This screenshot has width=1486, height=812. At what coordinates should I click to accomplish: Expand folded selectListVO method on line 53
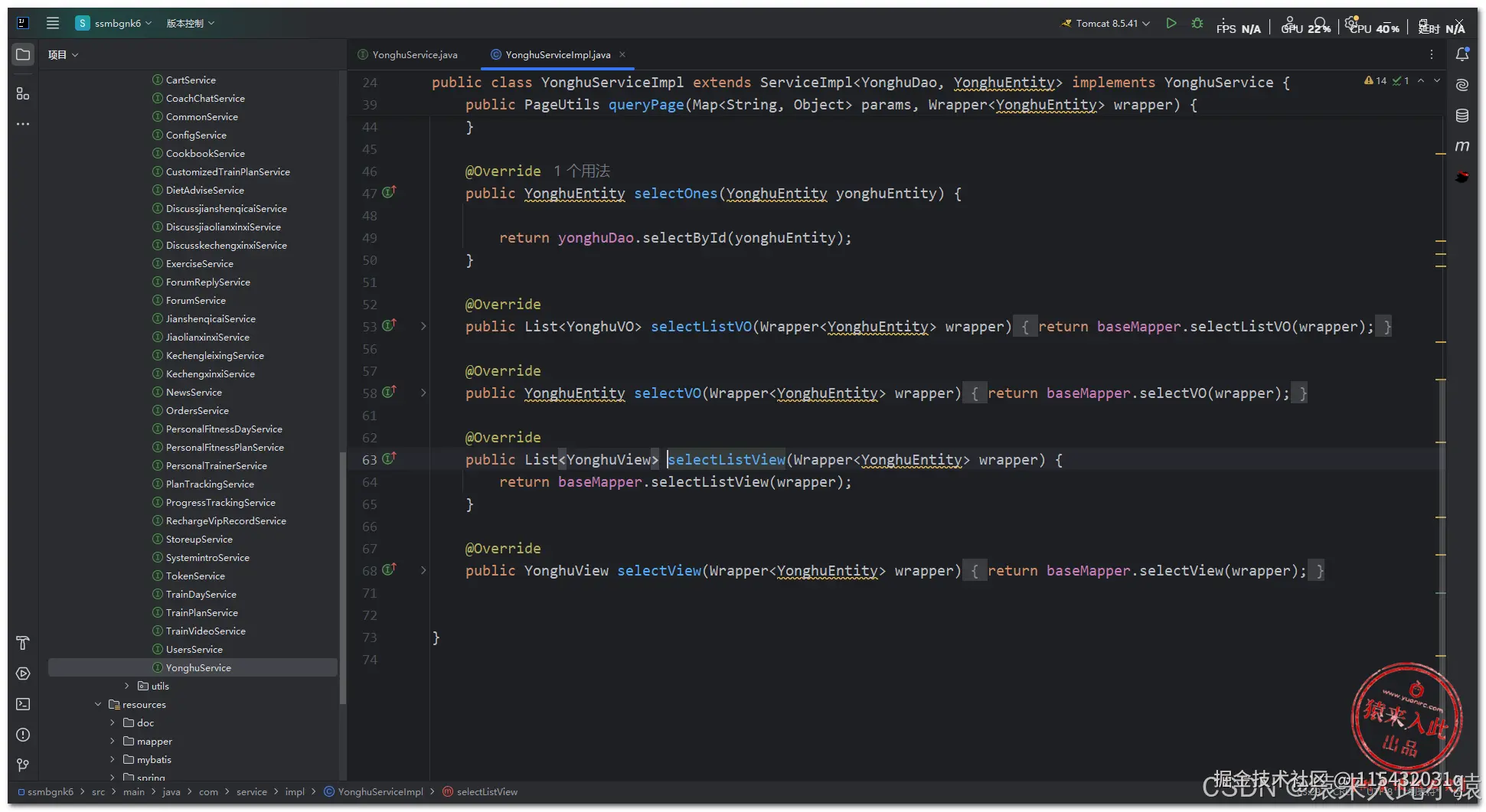click(x=423, y=326)
